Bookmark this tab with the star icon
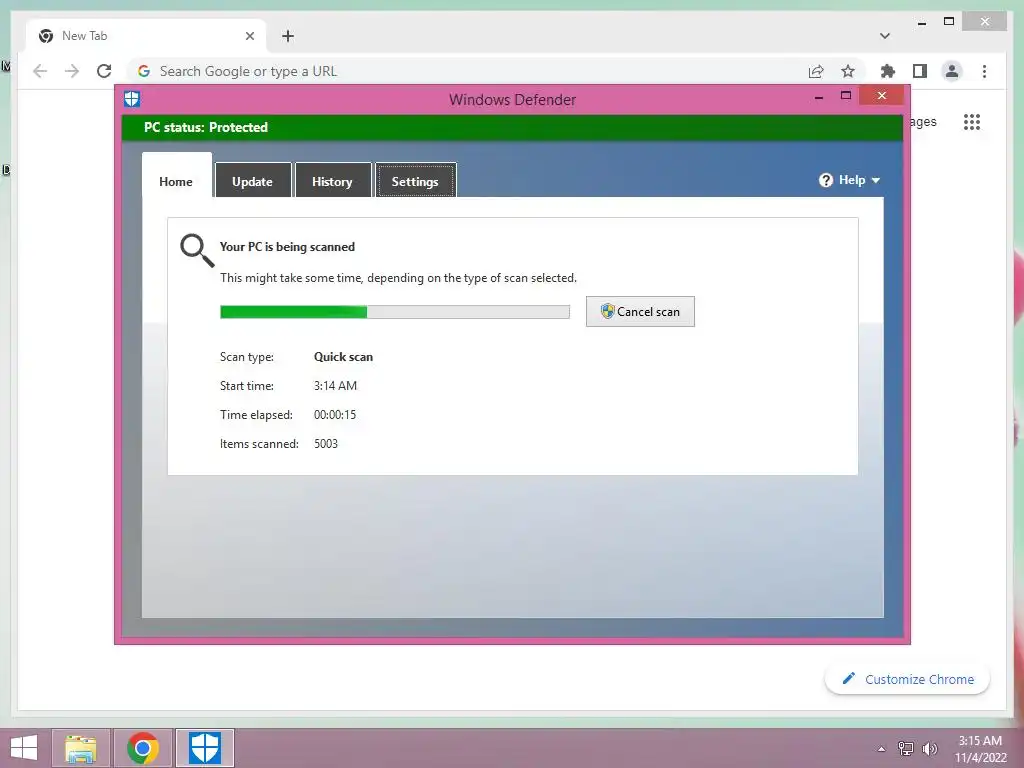The image size is (1024, 768). point(848,71)
